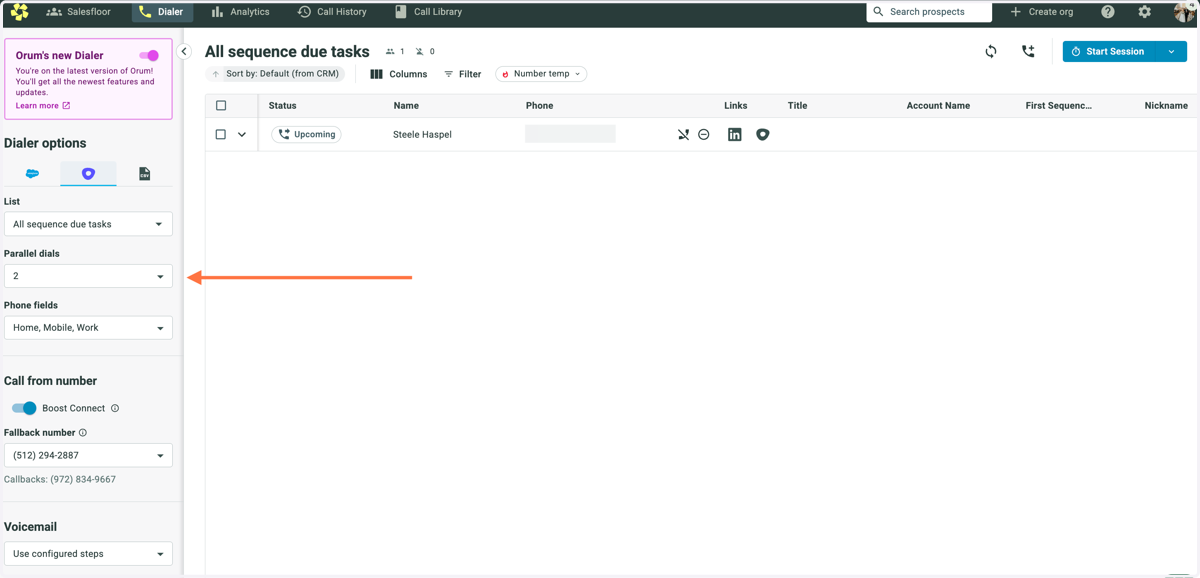Click the name Steele Haspel
1200x578 pixels.
pos(422,134)
